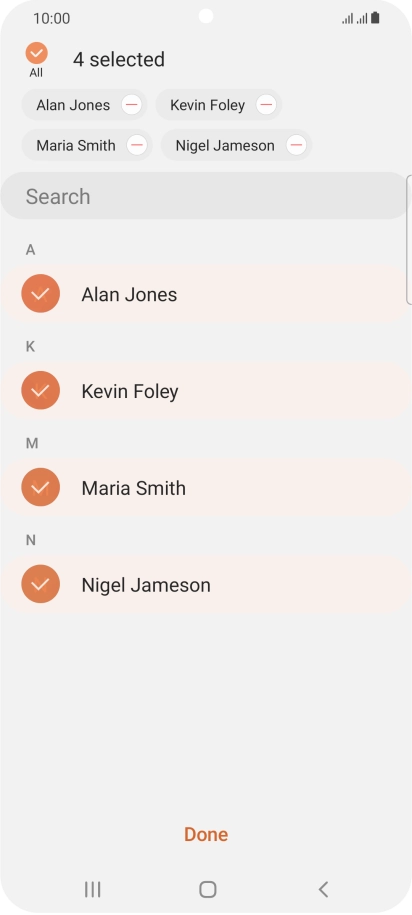The height and width of the screenshot is (915, 412).
Task: Tap the Nigel Jameson contact name
Action: tap(146, 585)
